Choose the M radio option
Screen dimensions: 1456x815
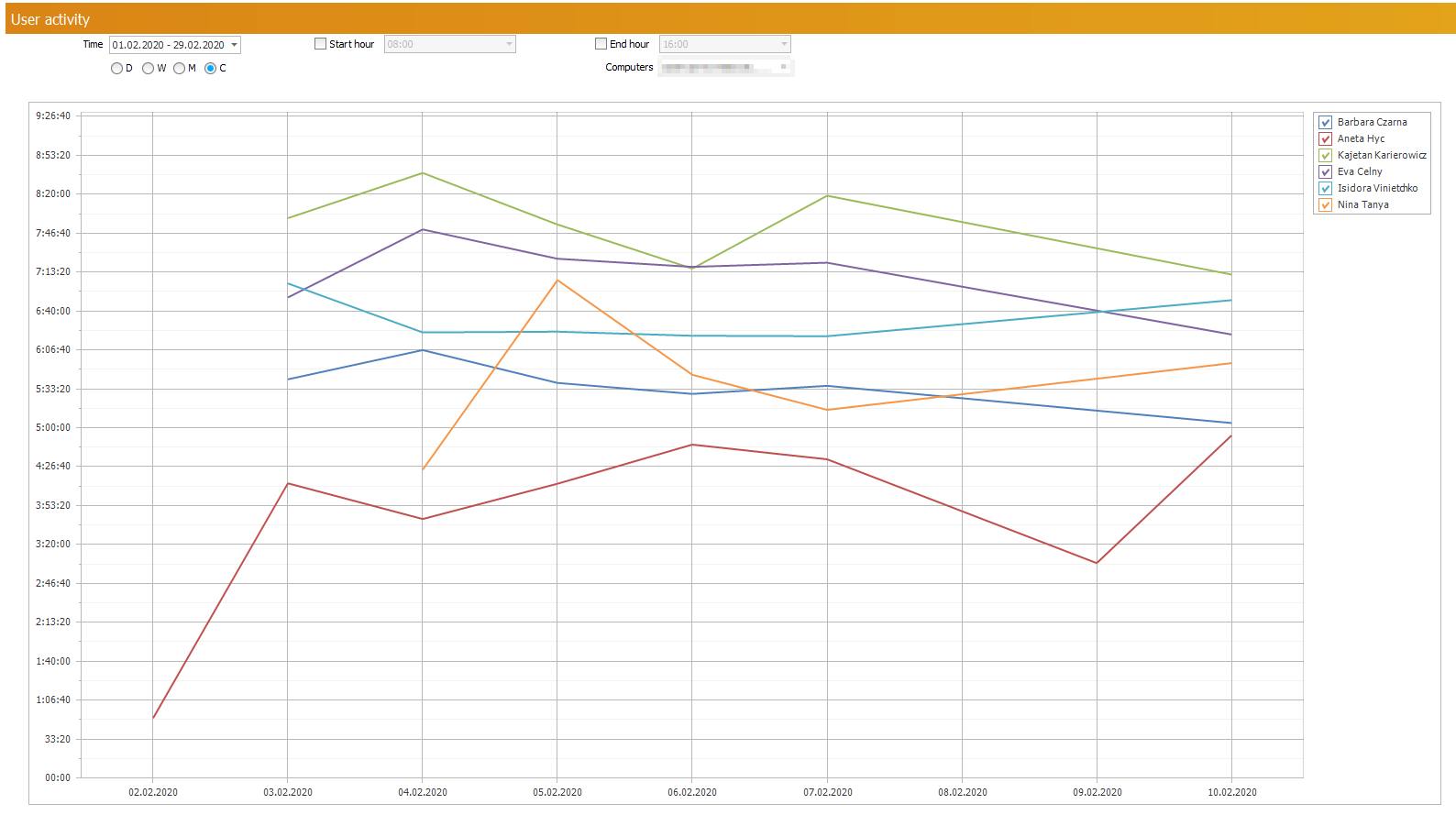point(179,68)
